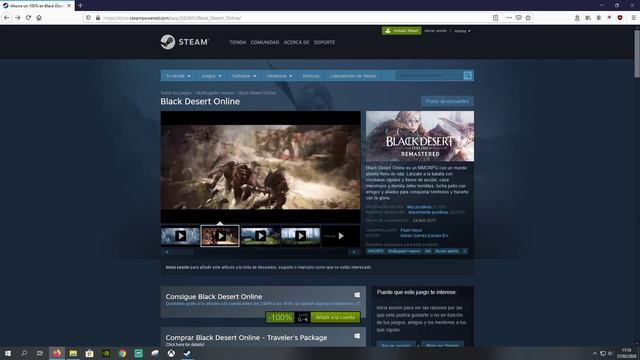Screen dimensions: 640x360
Task: Click Steam icon in taskbar
Action: [x=187, y=353]
